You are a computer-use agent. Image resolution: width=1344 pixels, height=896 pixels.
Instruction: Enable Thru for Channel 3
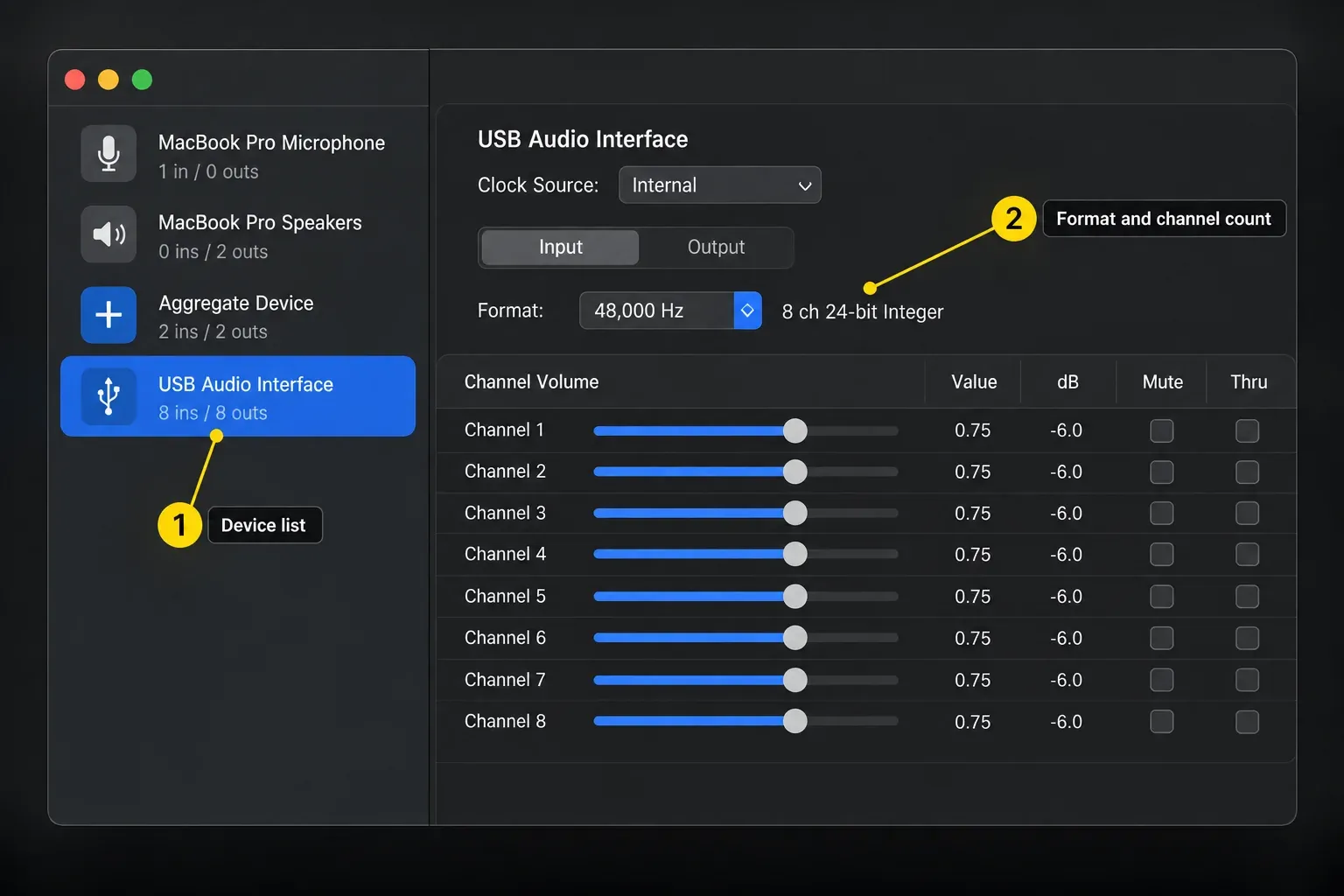1247,514
